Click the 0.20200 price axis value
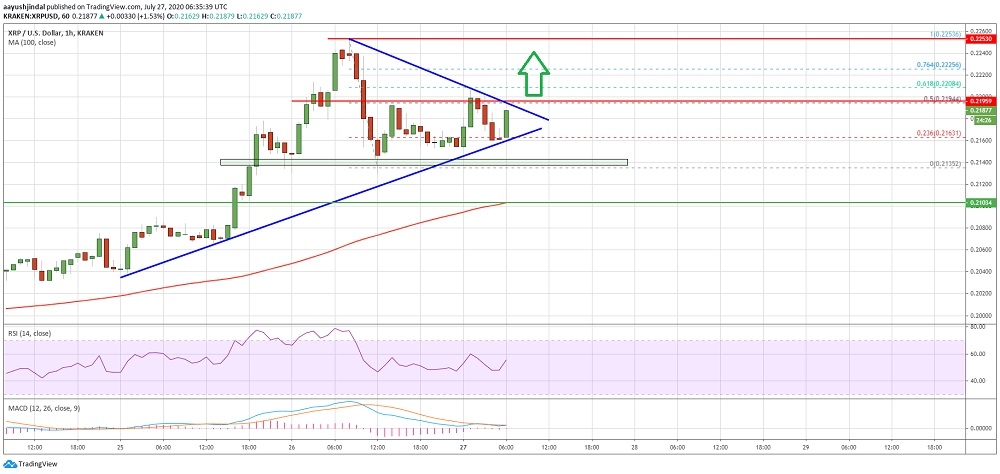 [980, 293]
